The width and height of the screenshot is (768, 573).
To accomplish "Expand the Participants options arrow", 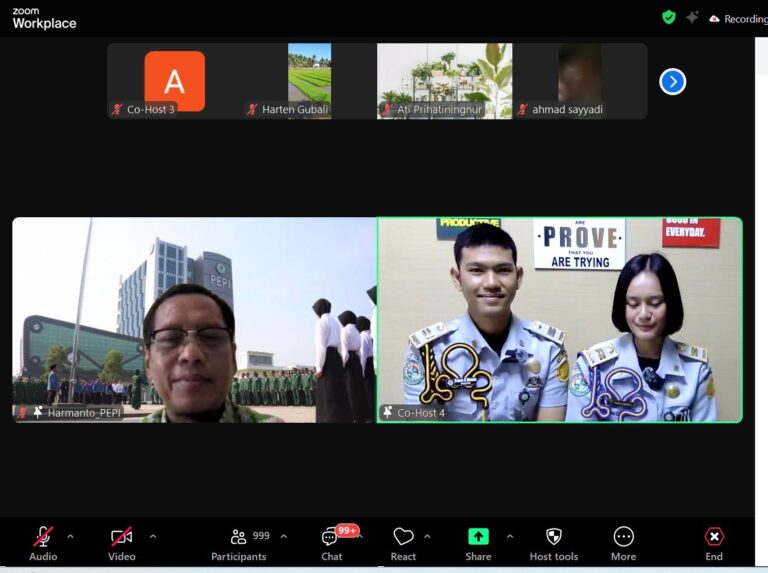I will point(283,536).
